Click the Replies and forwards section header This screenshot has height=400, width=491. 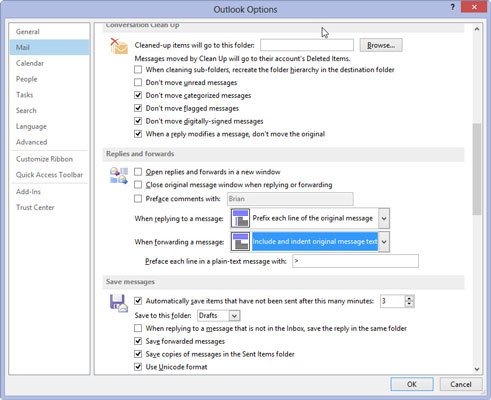click(x=283, y=154)
